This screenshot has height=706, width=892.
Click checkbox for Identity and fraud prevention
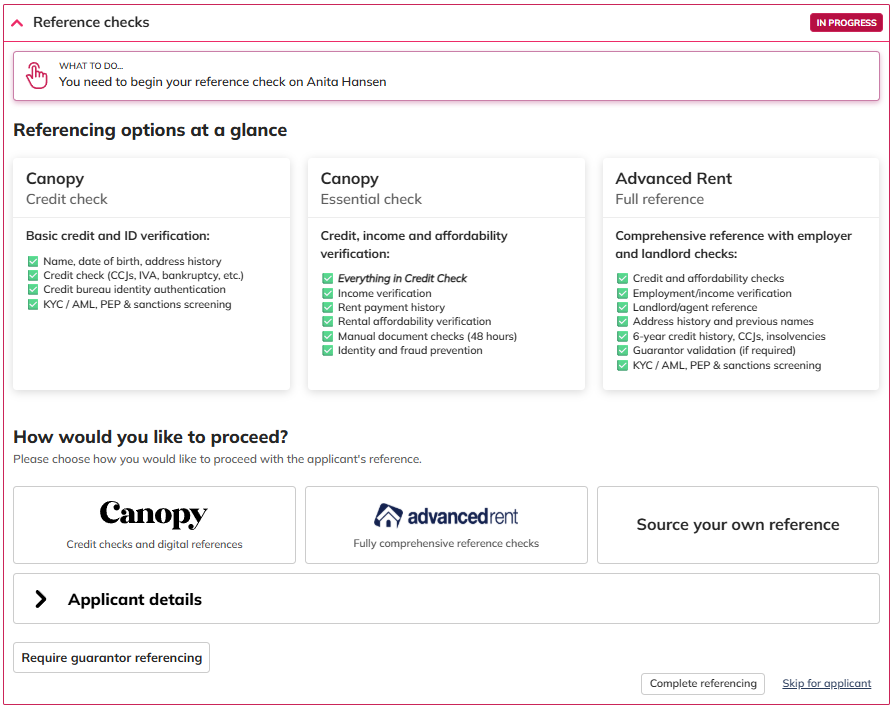[x=327, y=351]
